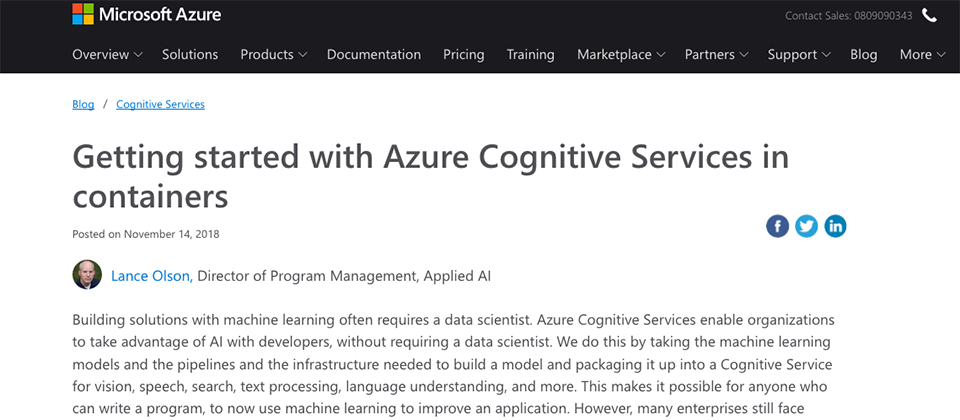The image size is (960, 420).
Task: Share article on LinkedIn icon
Action: click(x=835, y=227)
